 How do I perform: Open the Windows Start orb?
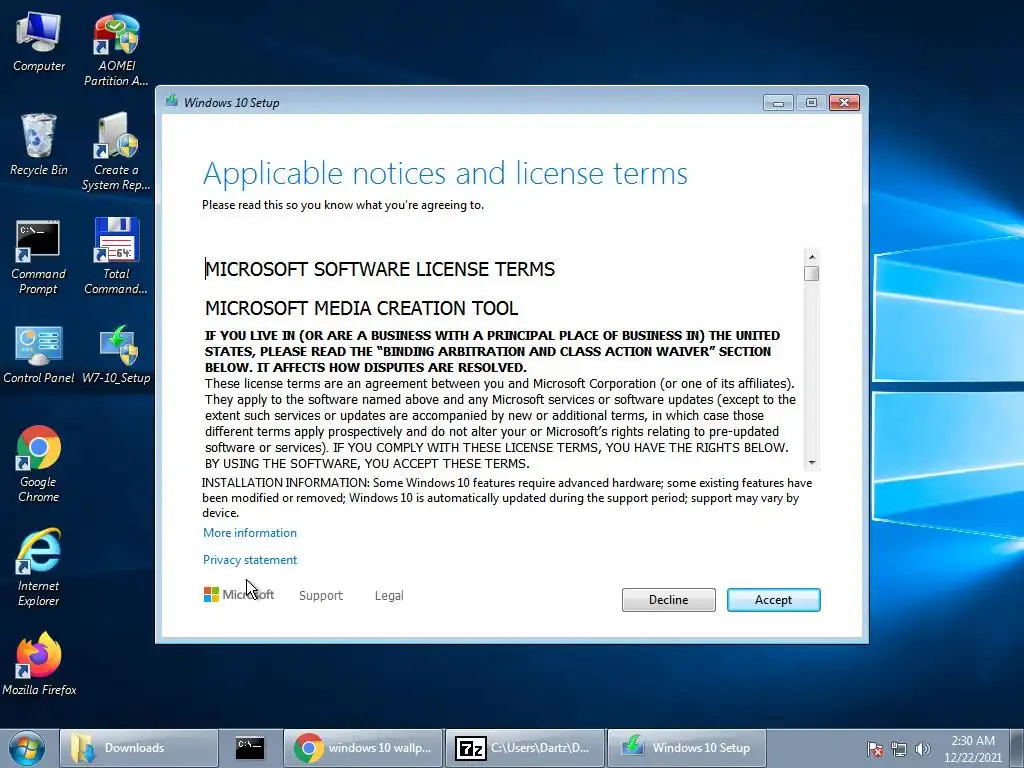pos(27,748)
